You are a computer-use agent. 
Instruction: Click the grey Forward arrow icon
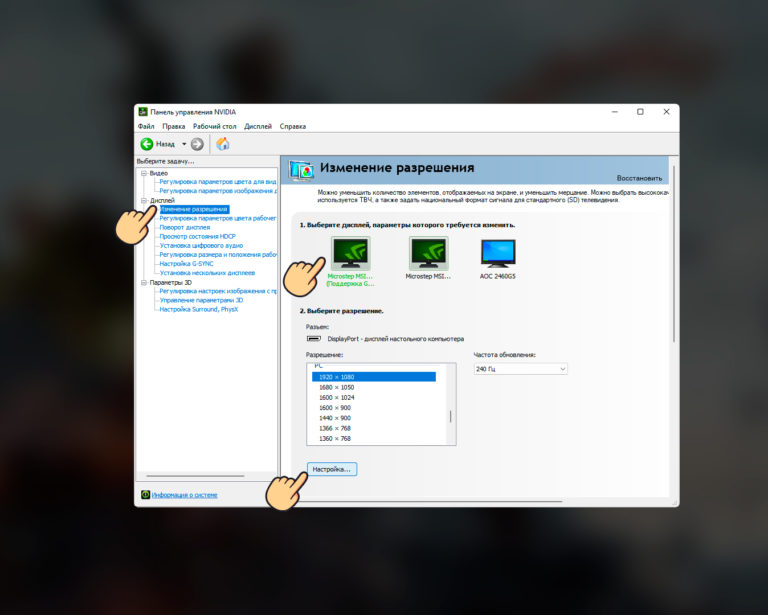tap(197, 144)
